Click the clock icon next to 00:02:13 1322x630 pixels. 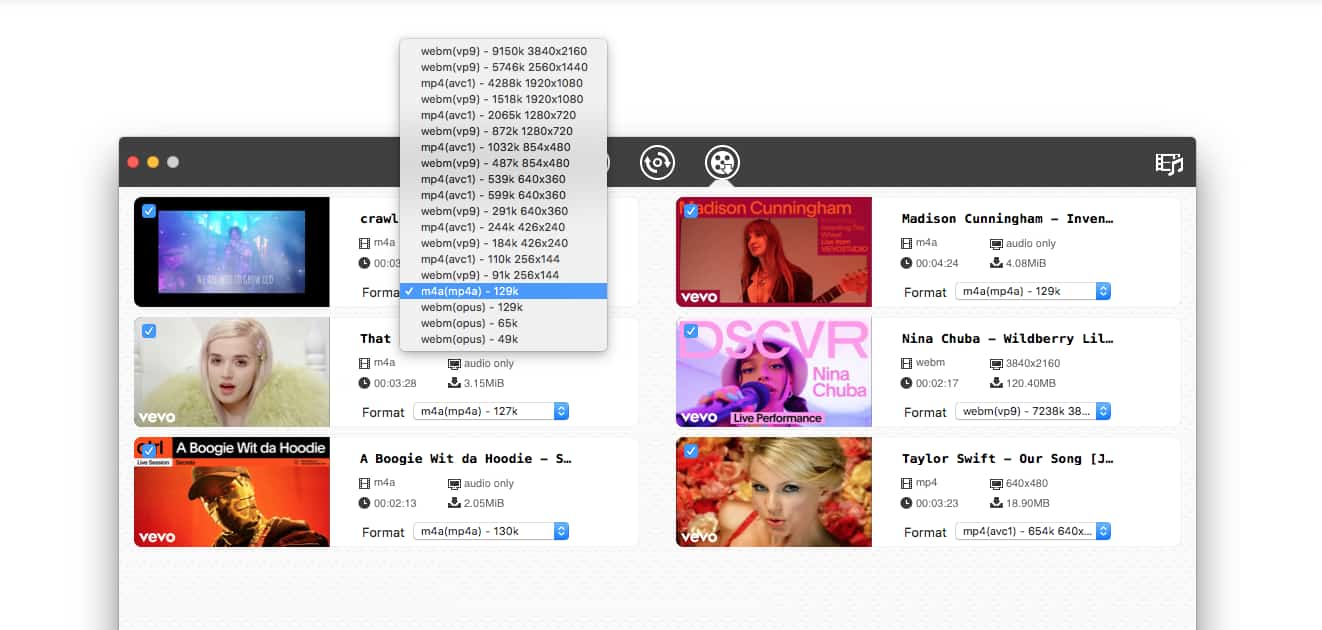click(x=364, y=503)
